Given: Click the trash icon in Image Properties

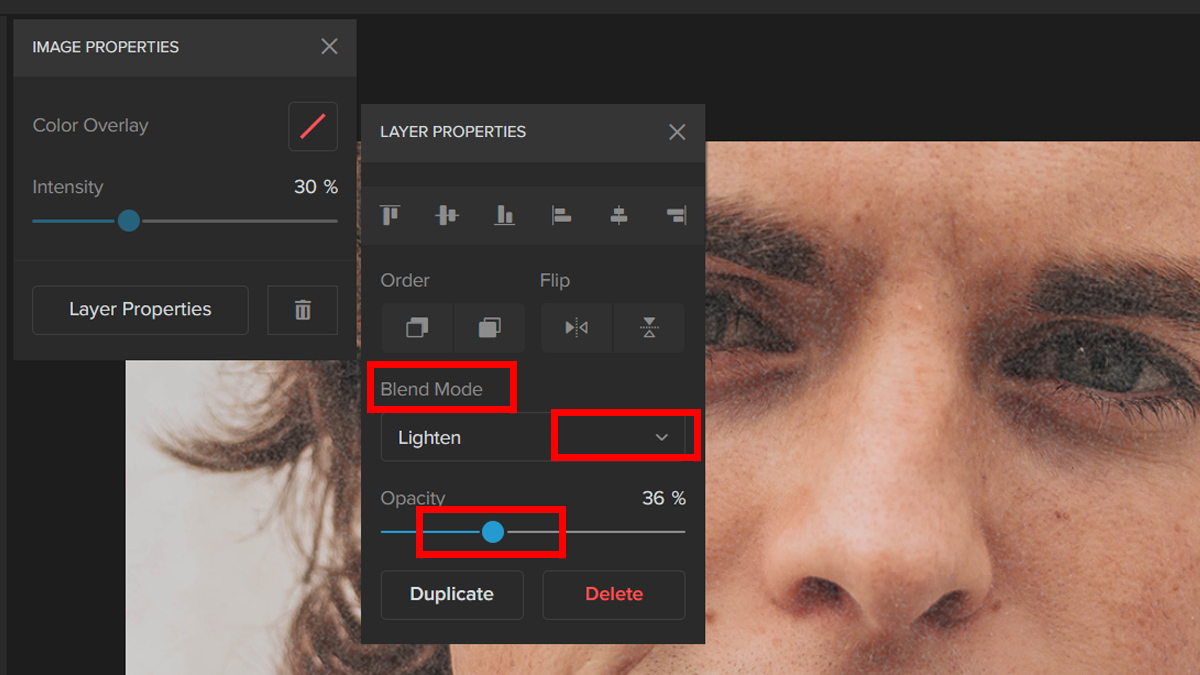Looking at the screenshot, I should point(303,310).
